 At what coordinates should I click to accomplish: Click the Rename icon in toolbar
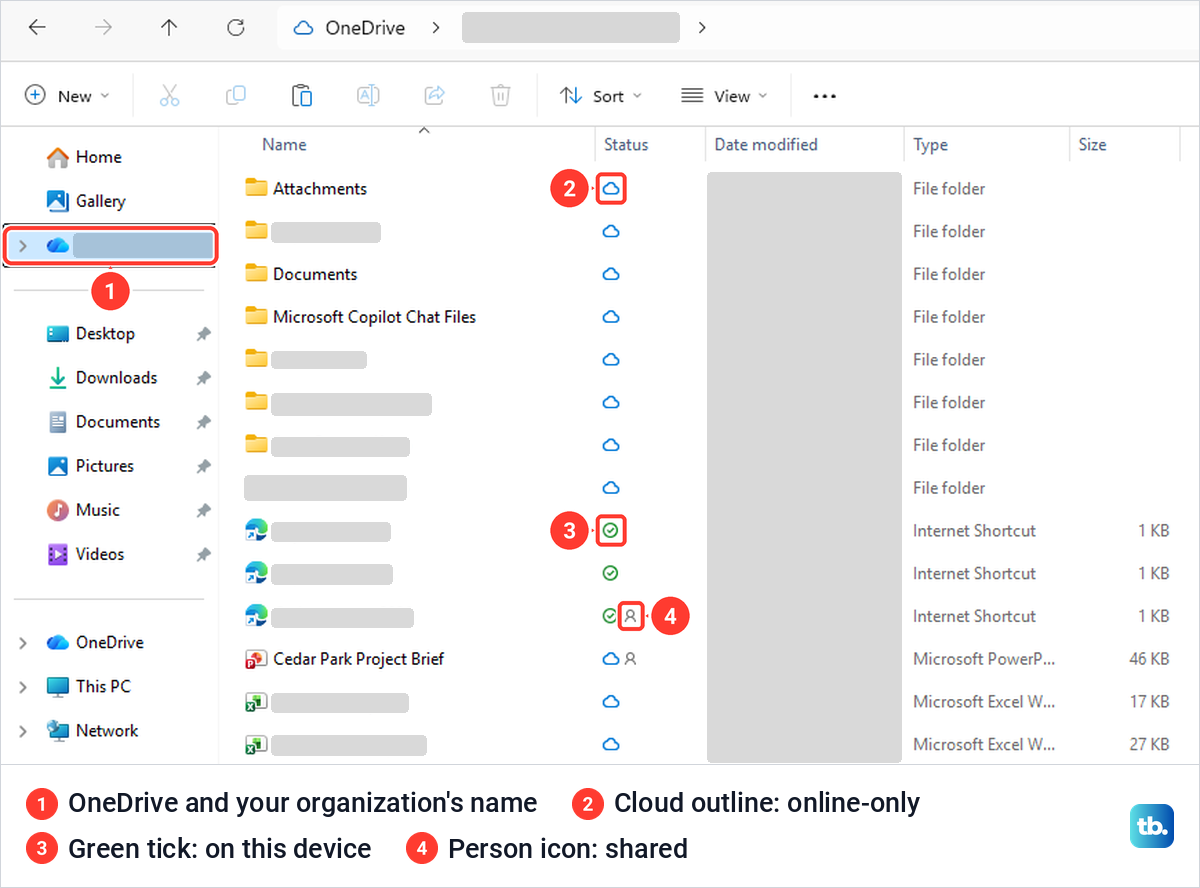tap(368, 96)
